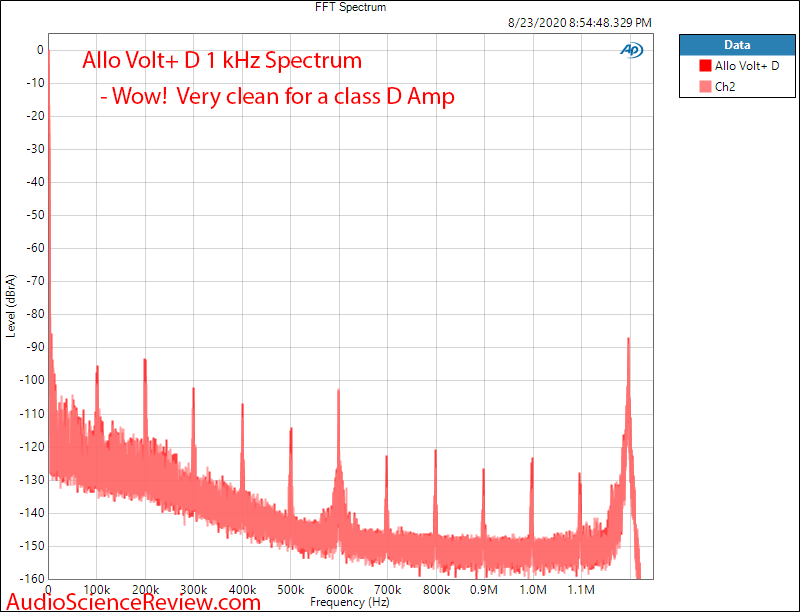Click the Ch2 legend label
The height and width of the screenshot is (612, 800).
[x=725, y=87]
